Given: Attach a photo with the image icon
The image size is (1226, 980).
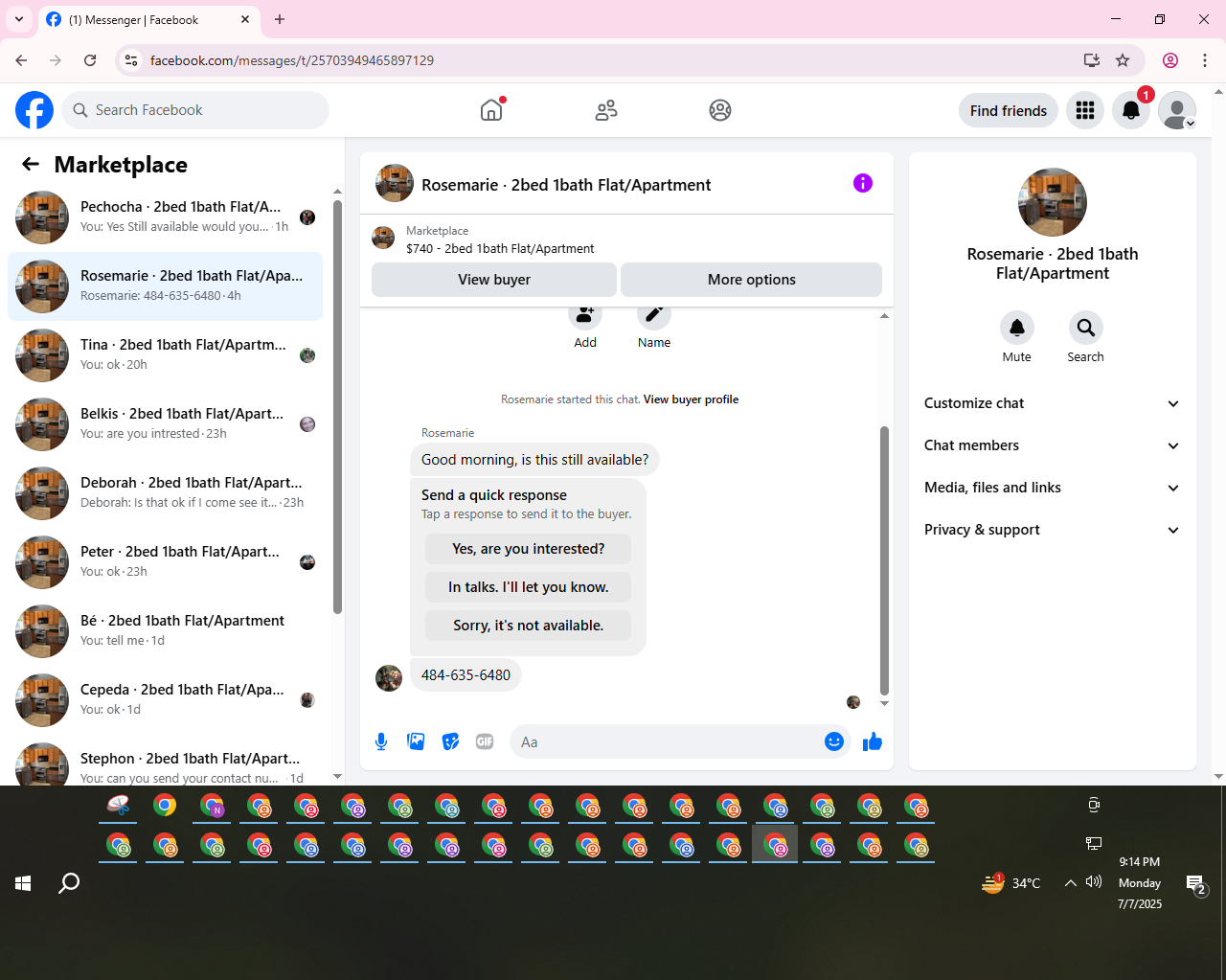Looking at the screenshot, I should coord(416,741).
